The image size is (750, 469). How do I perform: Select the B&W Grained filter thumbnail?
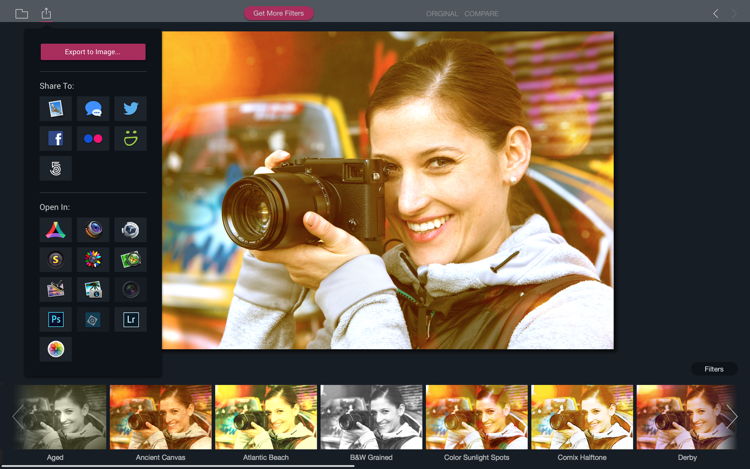(x=369, y=417)
